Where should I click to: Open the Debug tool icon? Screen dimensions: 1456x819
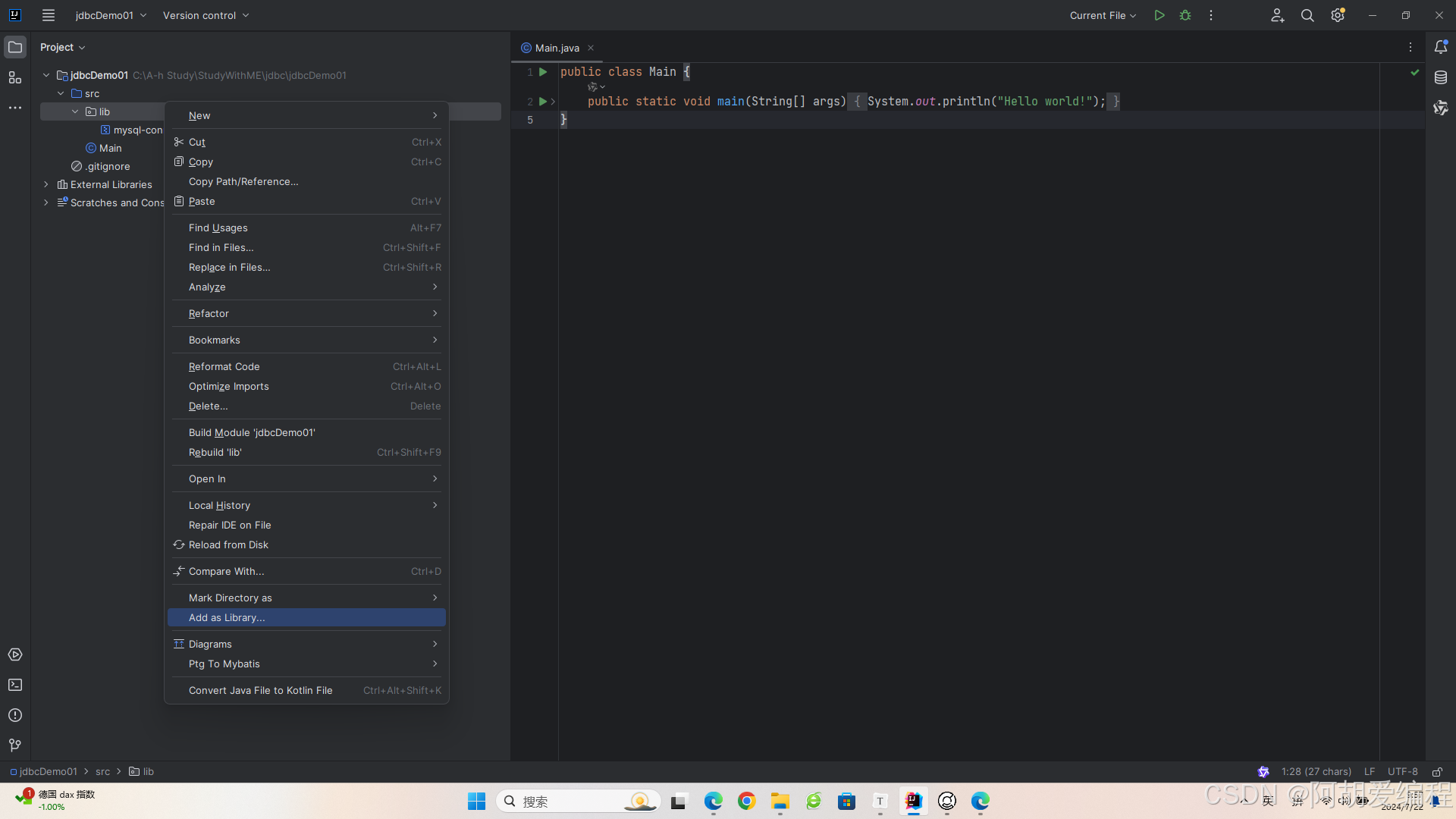pyautogui.click(x=1185, y=15)
